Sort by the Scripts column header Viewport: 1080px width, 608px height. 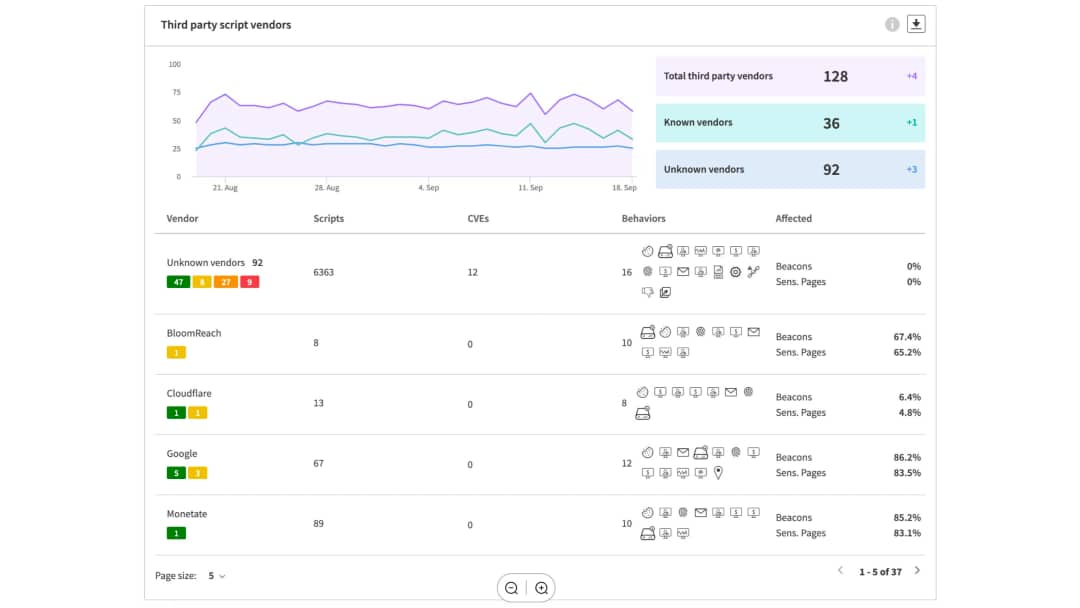tap(328, 218)
